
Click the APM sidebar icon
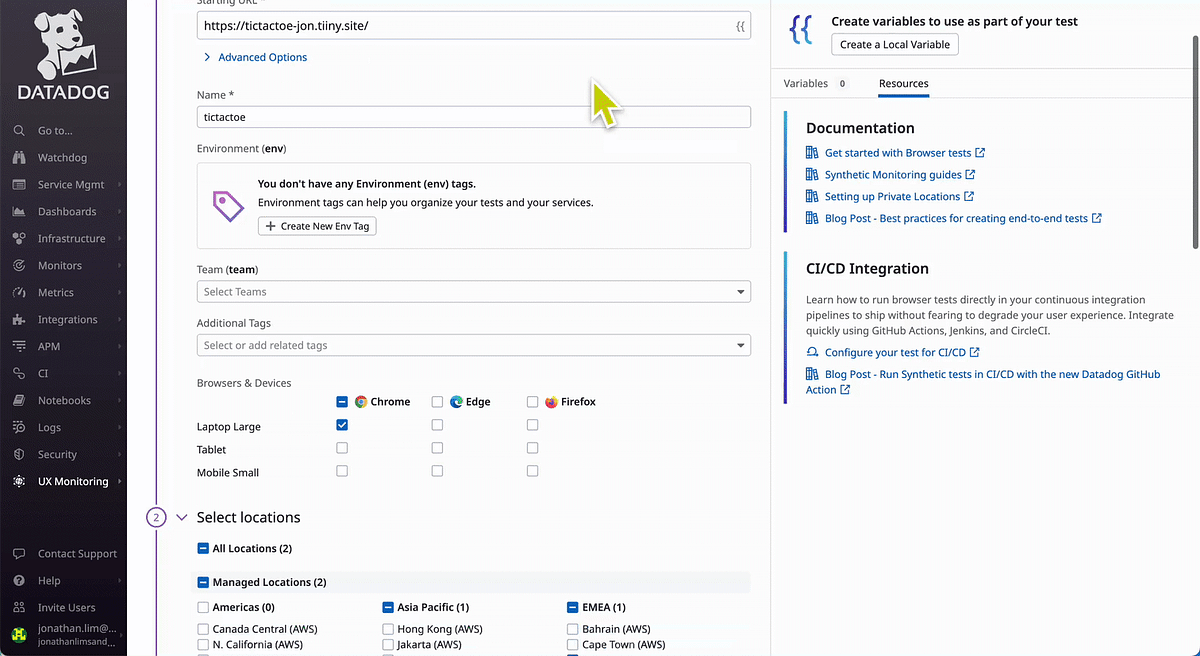click(19, 347)
